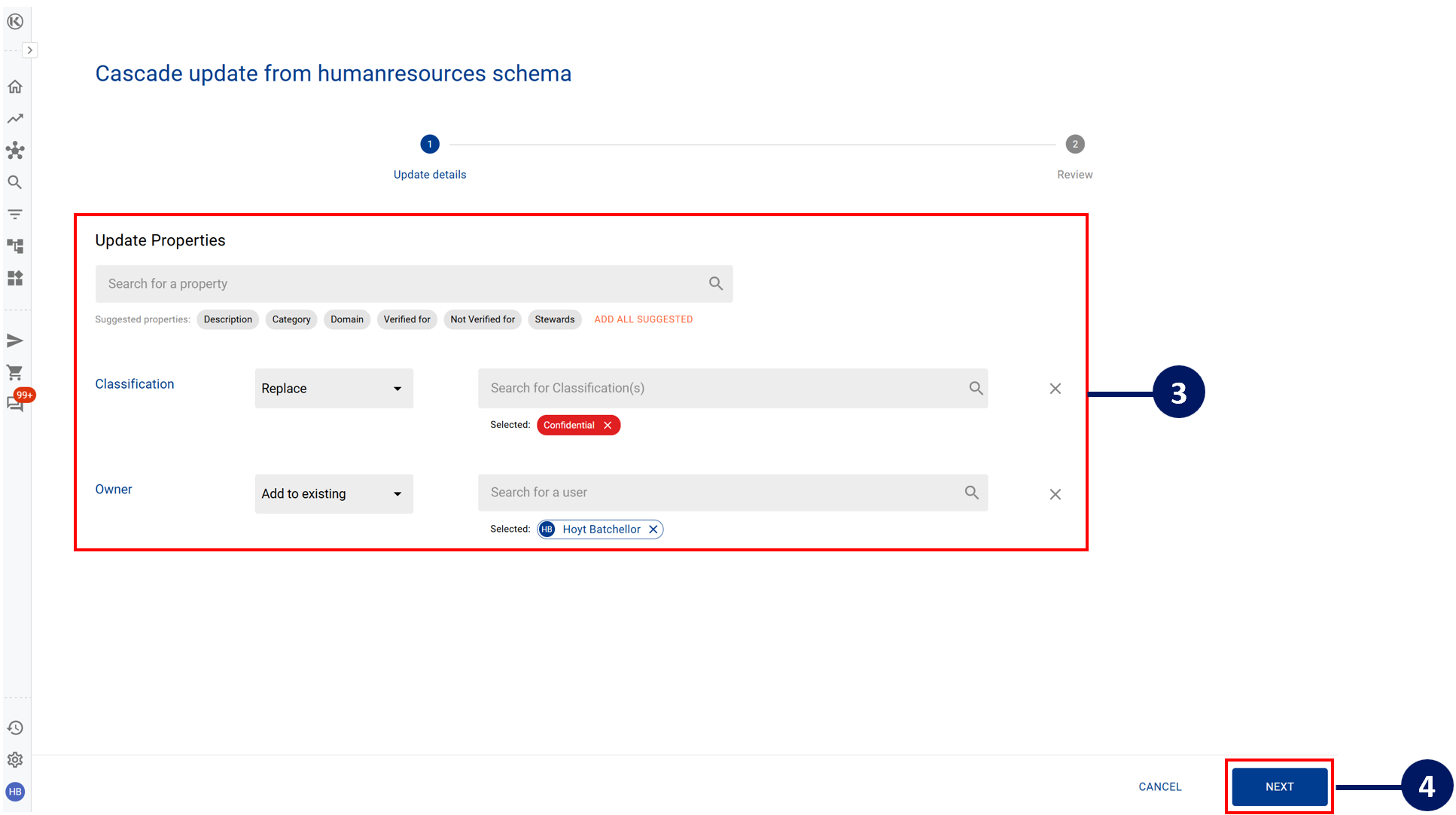The image size is (1456, 815).
Task: Click the hierarchy tree sidebar icon
Action: point(15,246)
